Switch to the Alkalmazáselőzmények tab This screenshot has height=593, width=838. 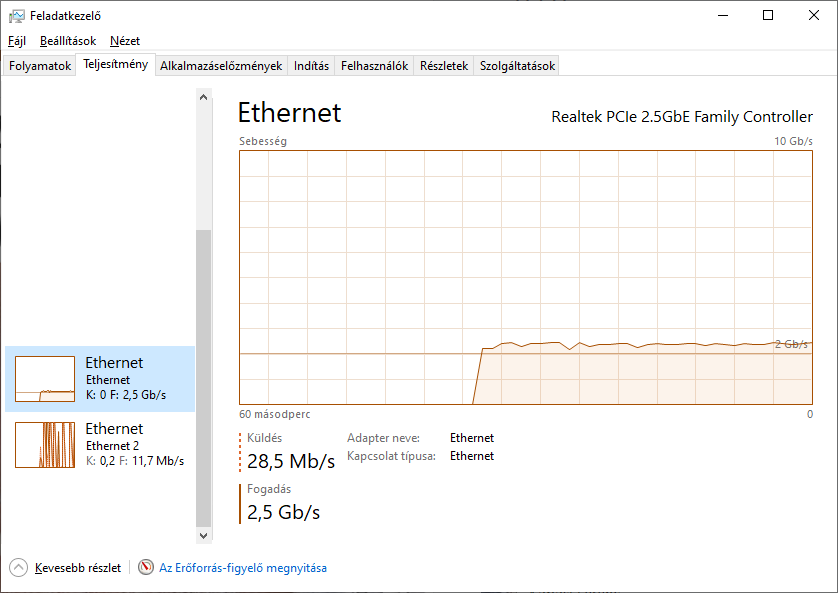pos(221,66)
